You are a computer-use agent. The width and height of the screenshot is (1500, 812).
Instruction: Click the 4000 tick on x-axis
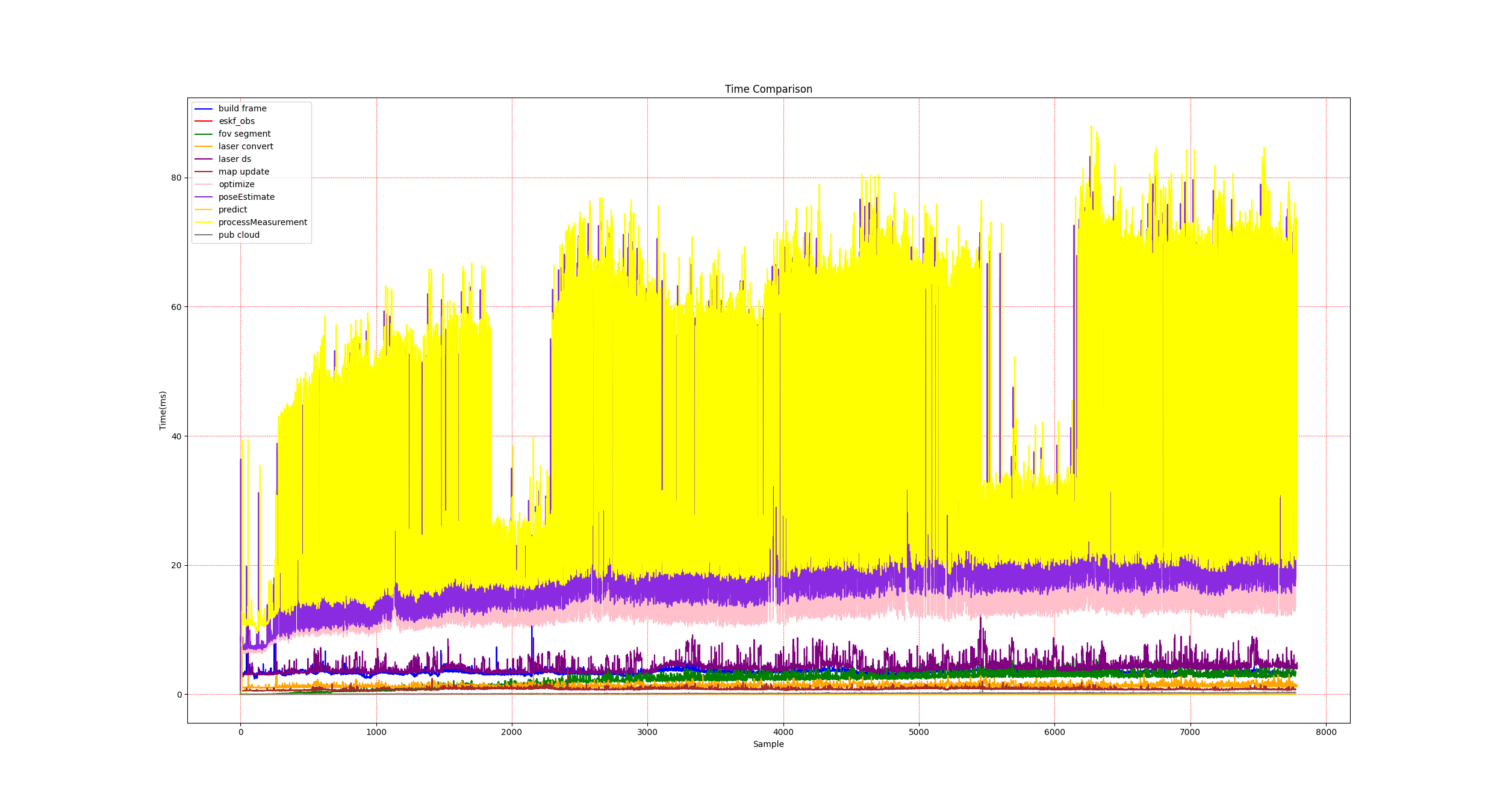click(783, 732)
